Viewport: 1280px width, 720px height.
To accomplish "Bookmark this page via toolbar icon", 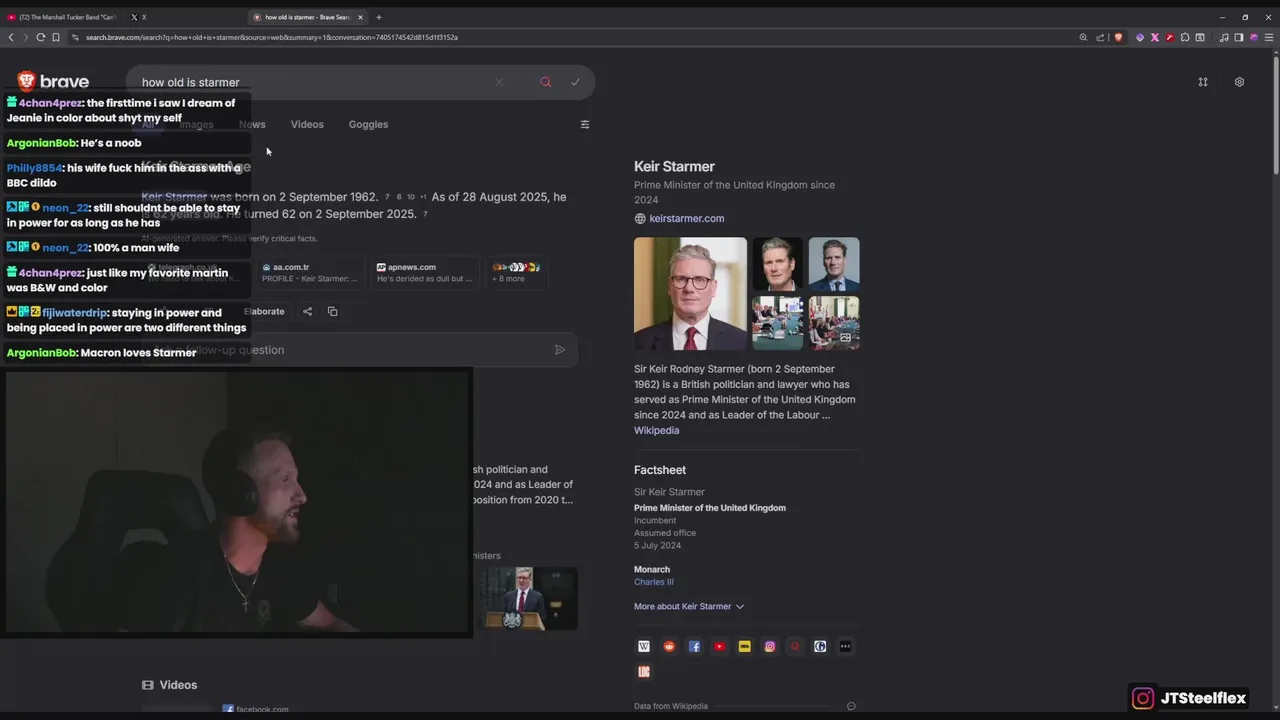I will [56, 37].
